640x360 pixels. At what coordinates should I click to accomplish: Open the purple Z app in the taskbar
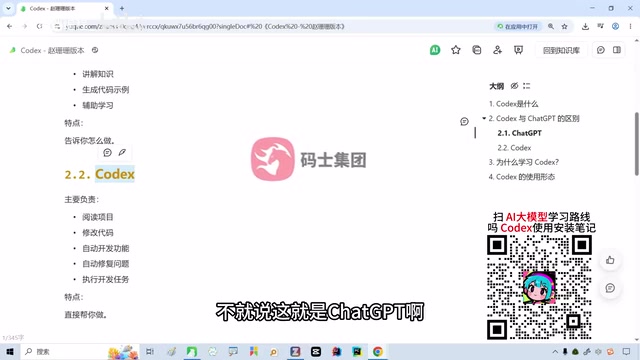point(295,351)
